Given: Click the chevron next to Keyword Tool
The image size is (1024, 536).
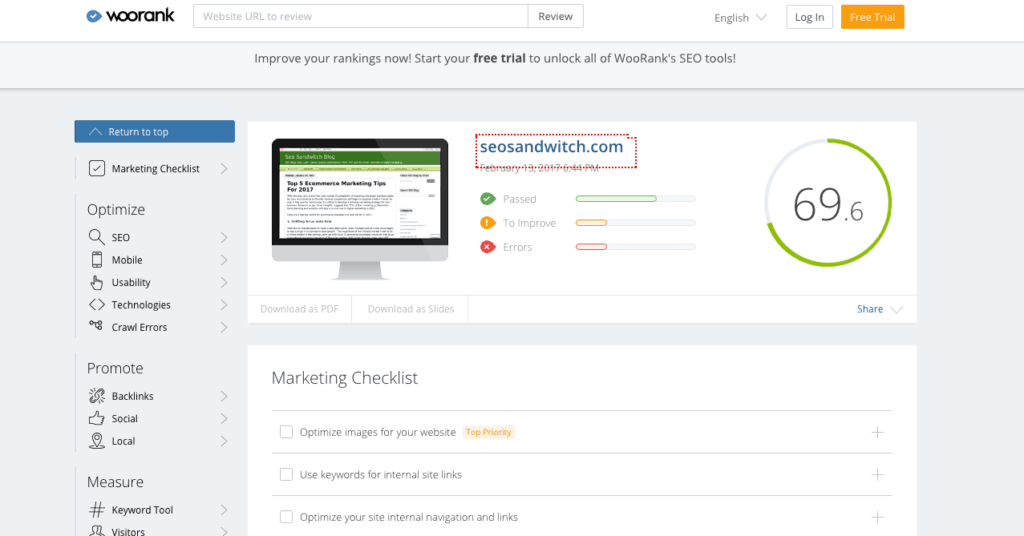Looking at the screenshot, I should pyautogui.click(x=224, y=509).
